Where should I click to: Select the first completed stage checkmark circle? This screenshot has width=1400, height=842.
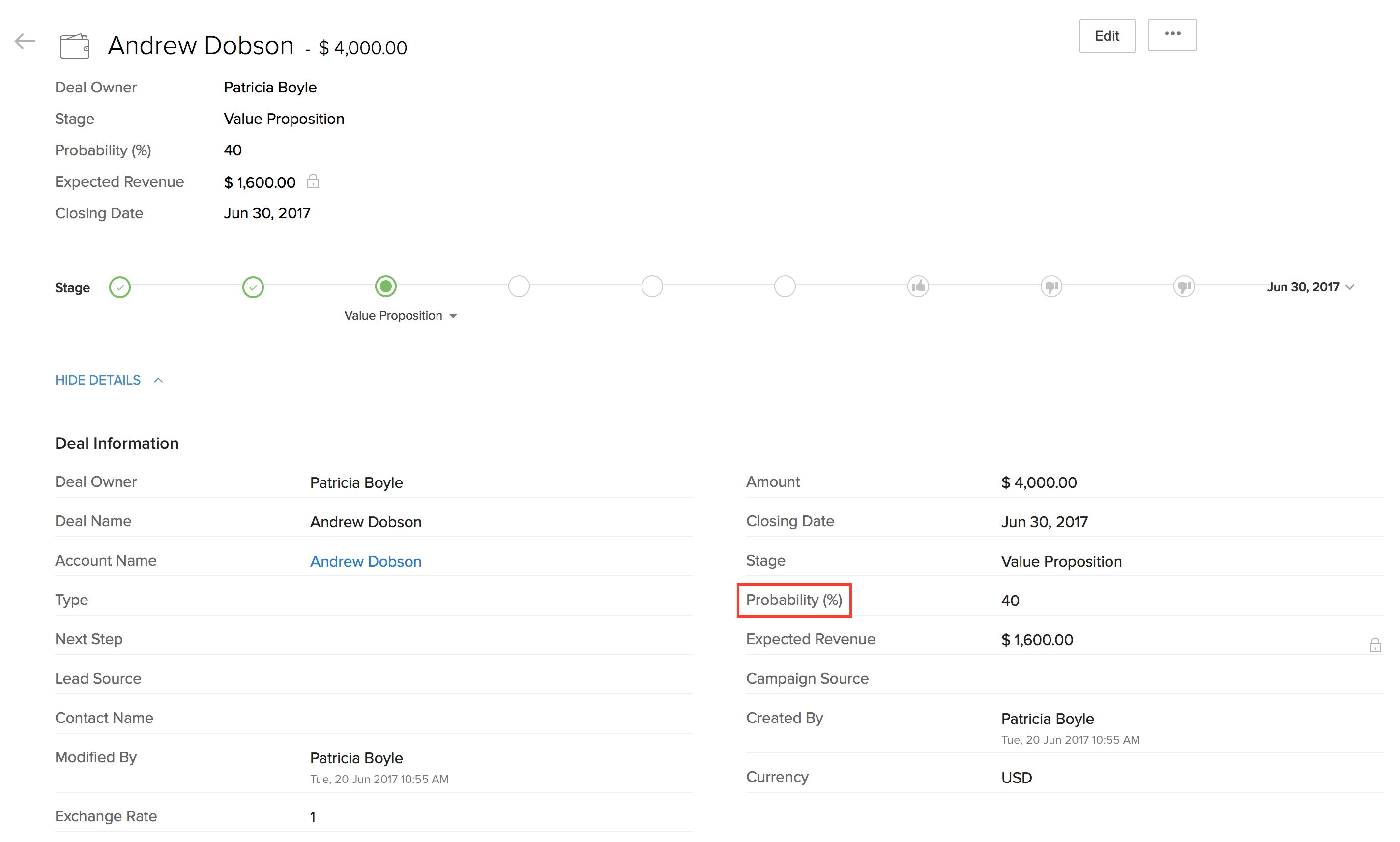[119, 287]
